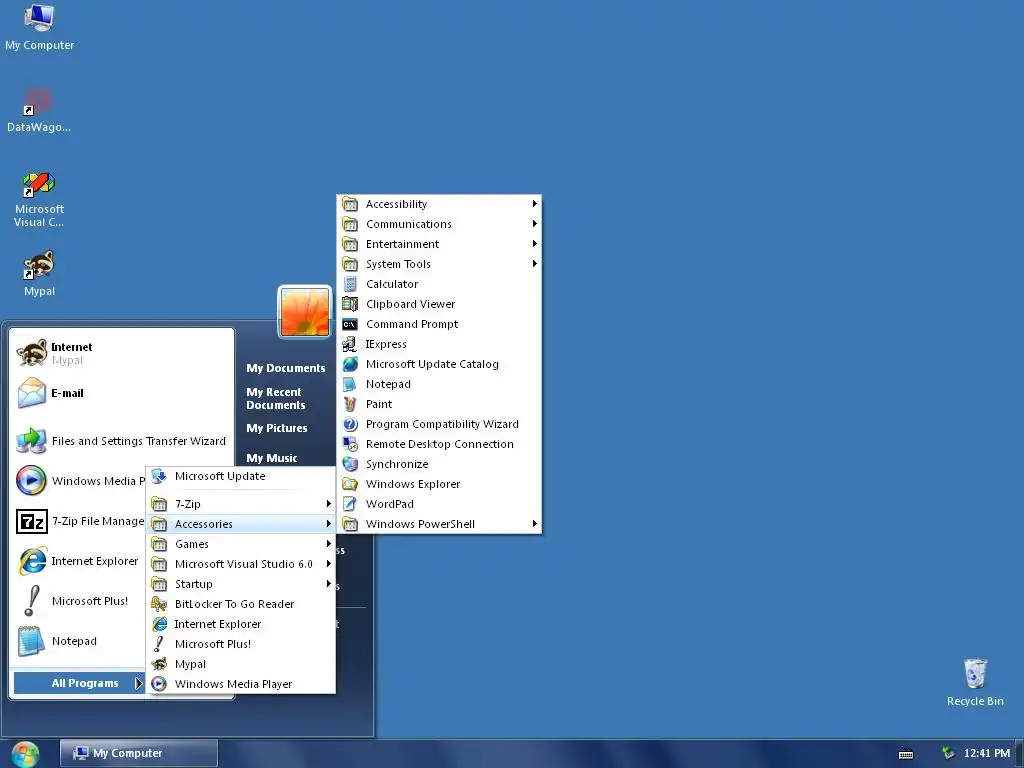The image size is (1024, 768).
Task: Open Remote Desktop Connection
Action: coord(439,444)
